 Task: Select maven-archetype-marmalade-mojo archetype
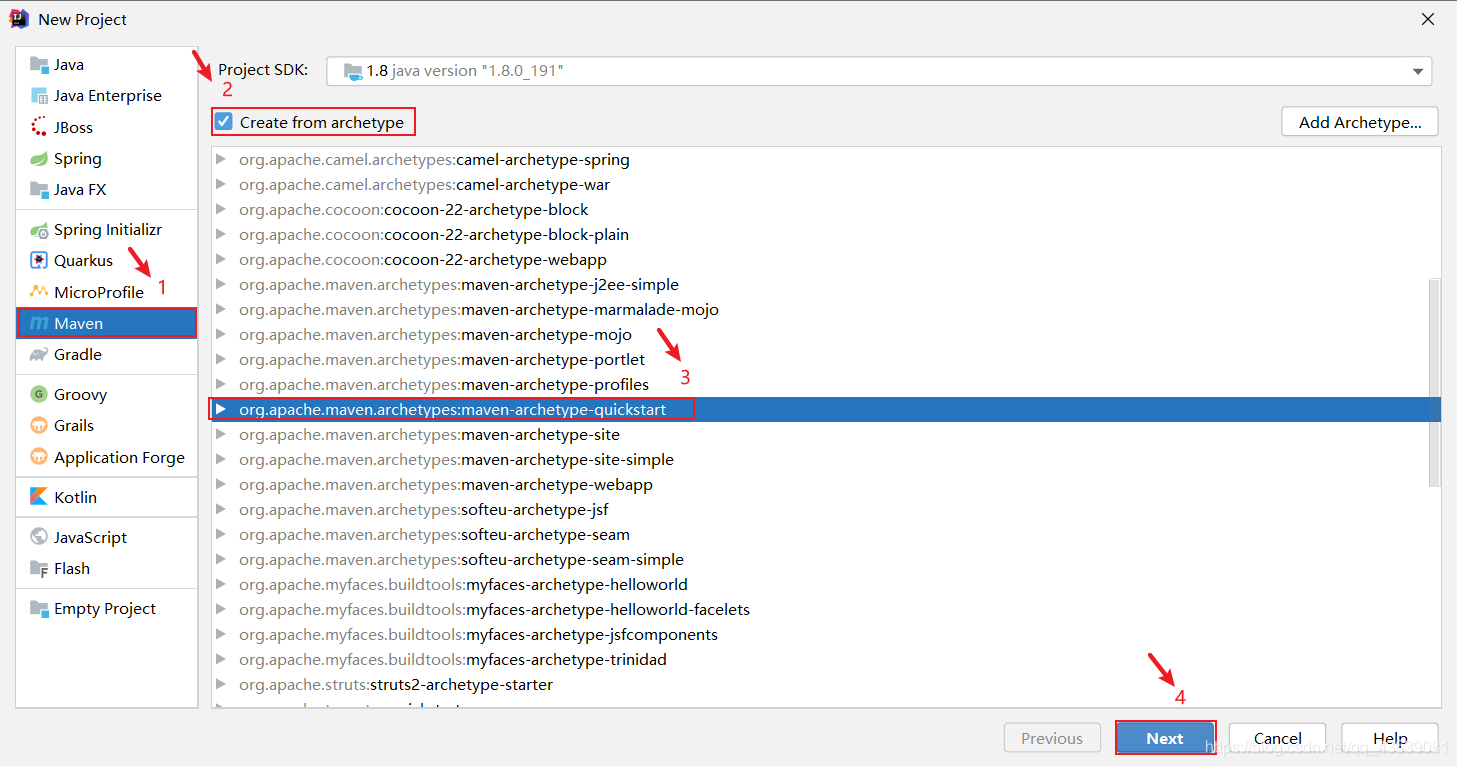coord(826,310)
